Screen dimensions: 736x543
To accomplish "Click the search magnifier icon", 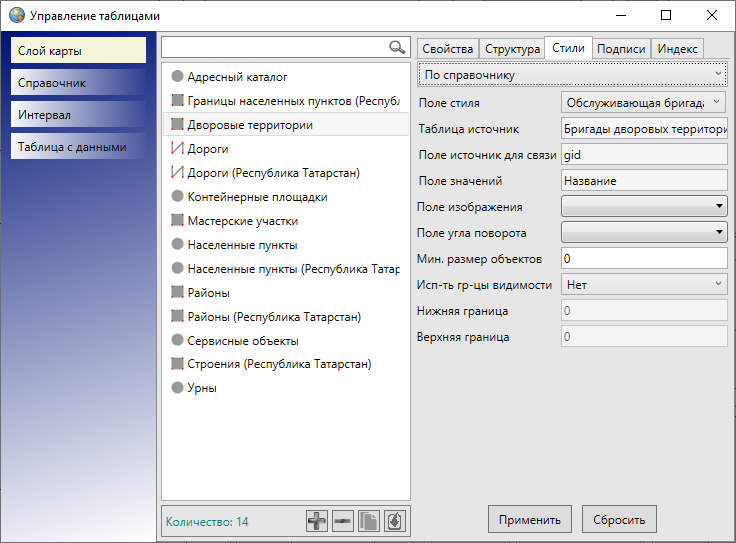I will click(397, 47).
